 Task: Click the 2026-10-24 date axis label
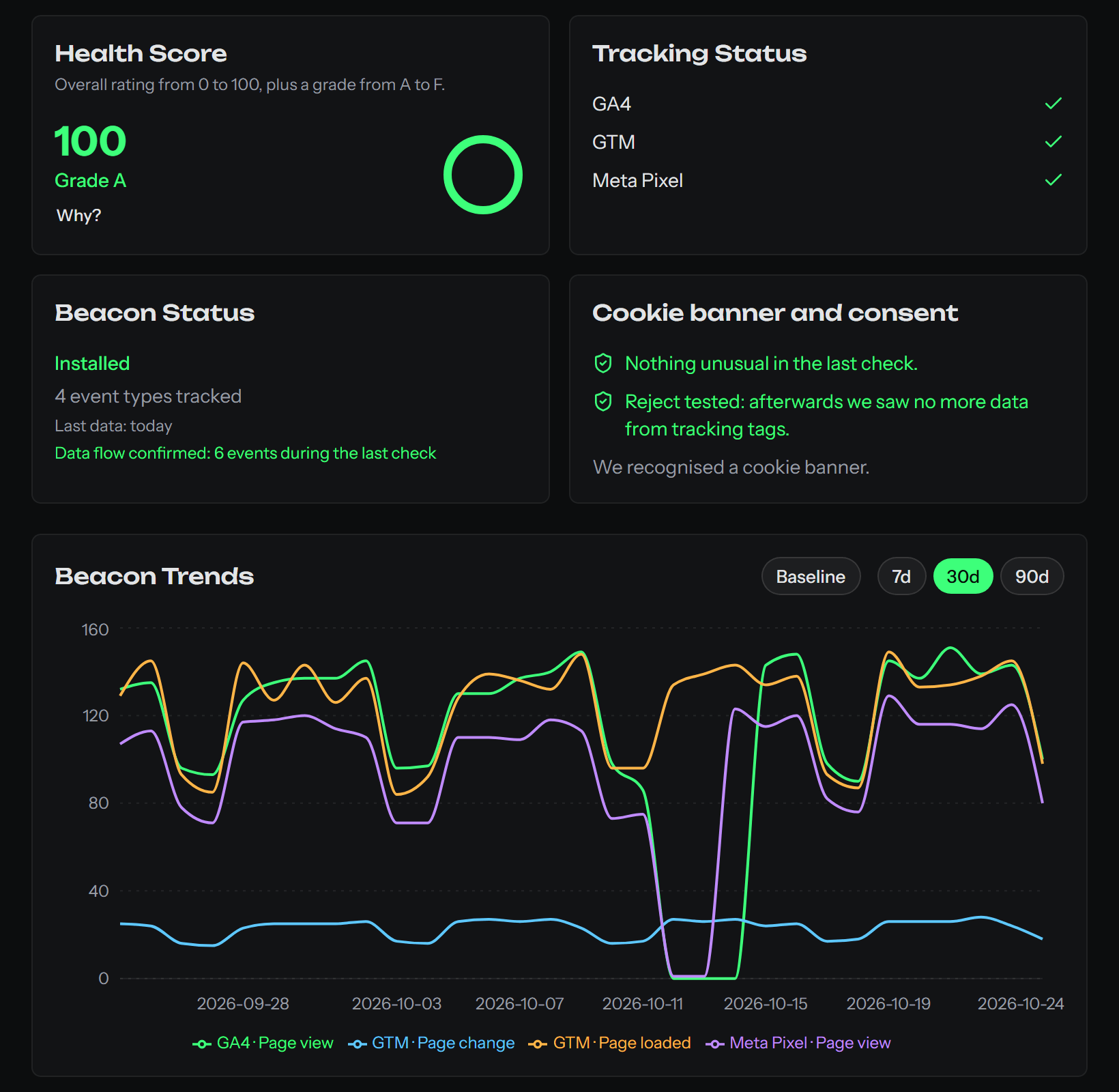click(1021, 1004)
